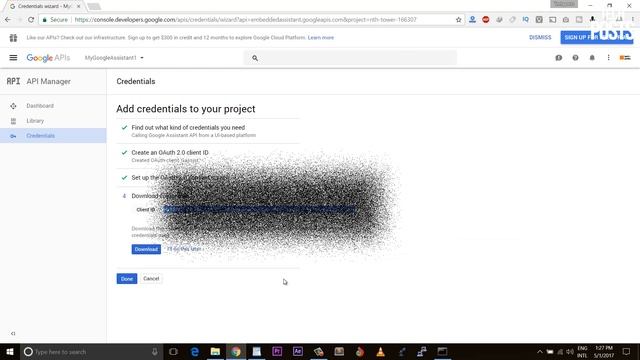Select the Credentials wizard browser tab

pos(43,6)
